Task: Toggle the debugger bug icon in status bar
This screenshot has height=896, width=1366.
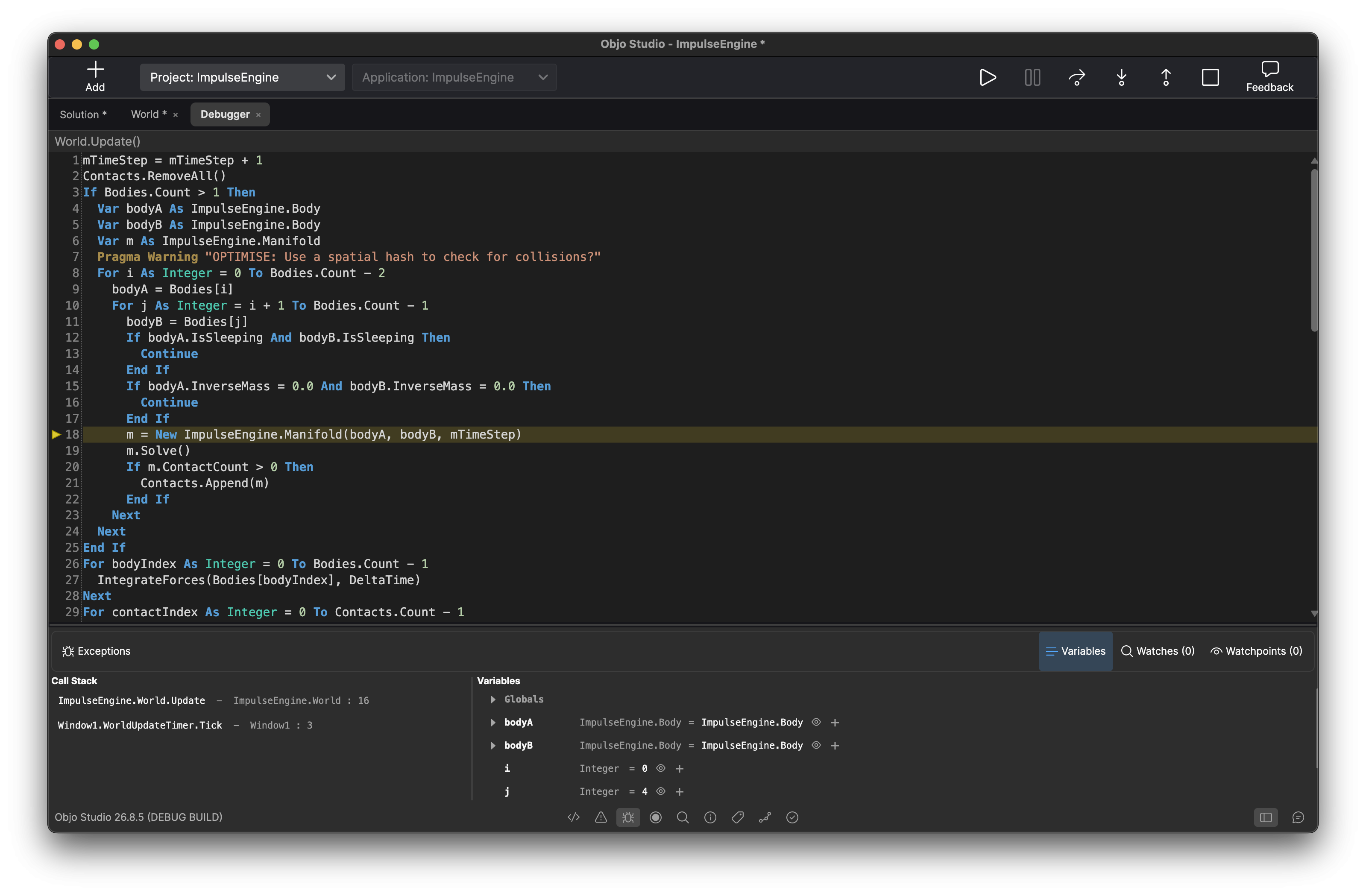Action: (628, 817)
